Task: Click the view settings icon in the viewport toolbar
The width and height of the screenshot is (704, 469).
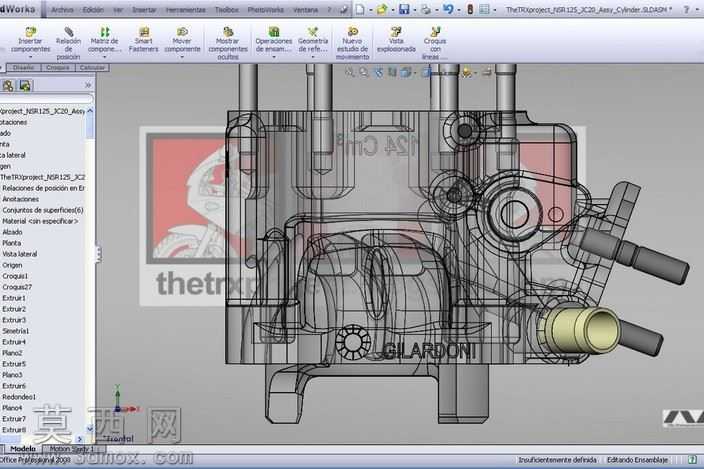Action: click(x=487, y=72)
